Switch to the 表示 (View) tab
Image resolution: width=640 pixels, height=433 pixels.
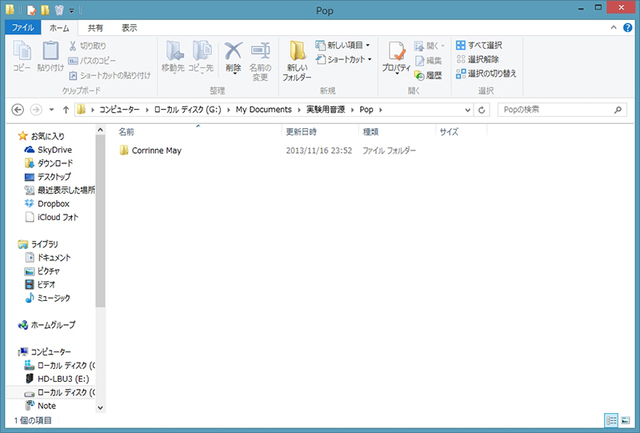pos(129,28)
